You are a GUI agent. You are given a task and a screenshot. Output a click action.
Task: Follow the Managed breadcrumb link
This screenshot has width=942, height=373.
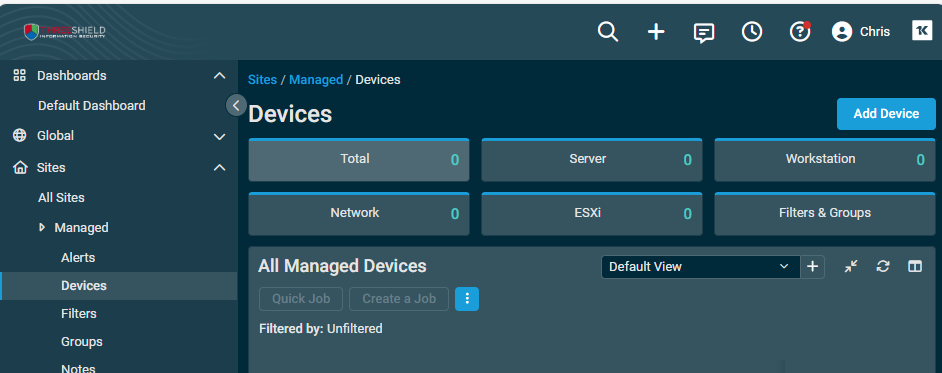click(x=316, y=79)
